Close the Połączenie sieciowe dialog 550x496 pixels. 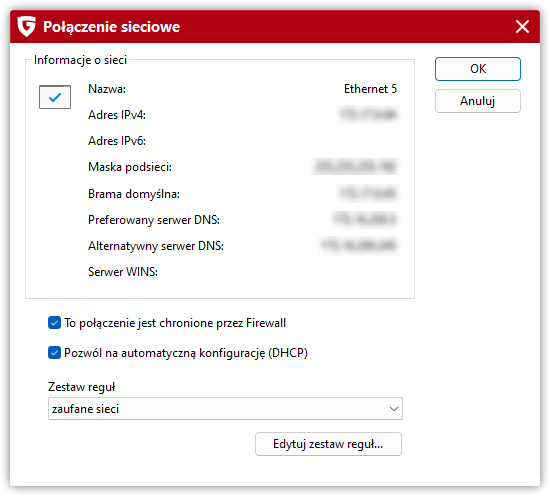(x=522, y=27)
